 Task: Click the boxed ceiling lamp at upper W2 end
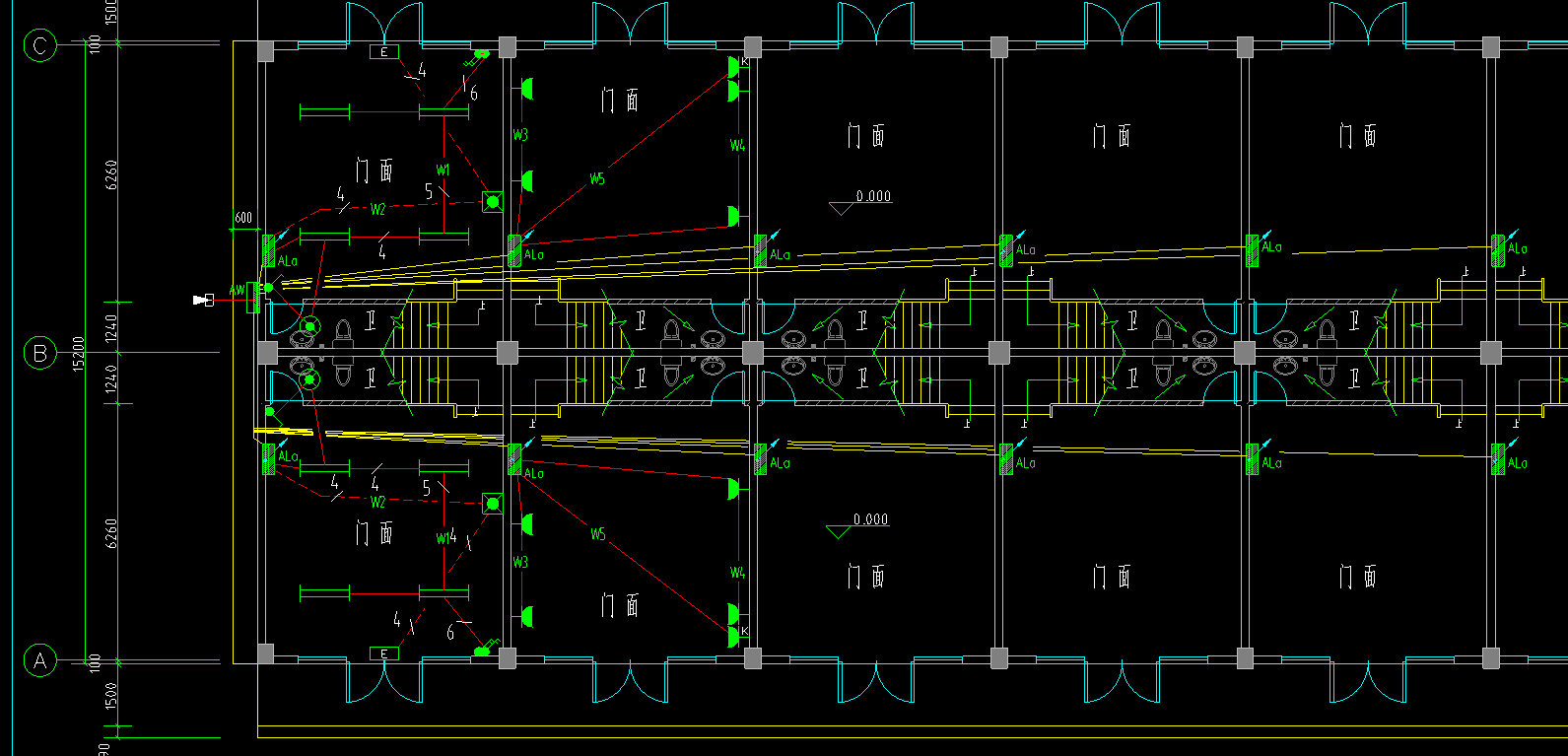[493, 202]
